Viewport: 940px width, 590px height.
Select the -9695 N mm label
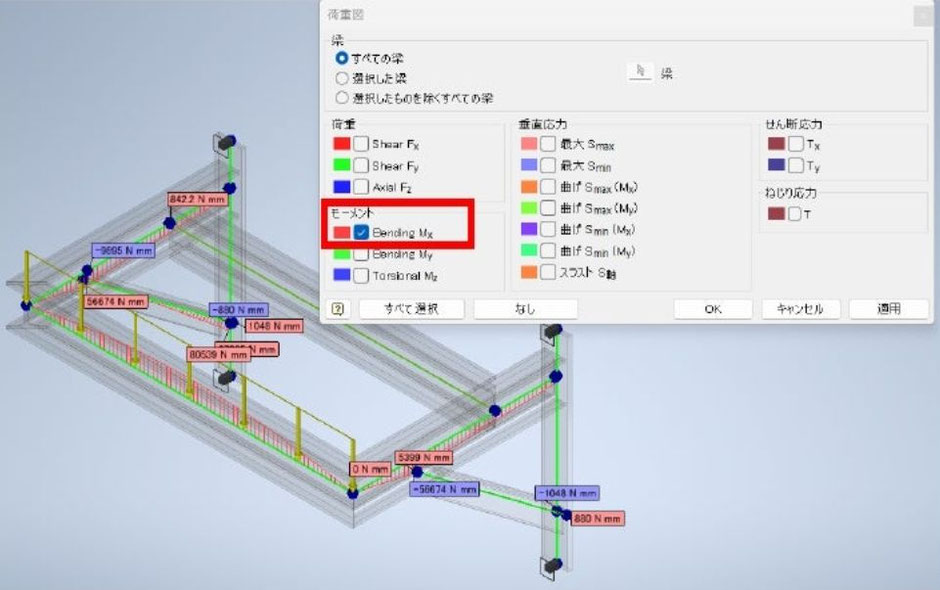coord(123,251)
